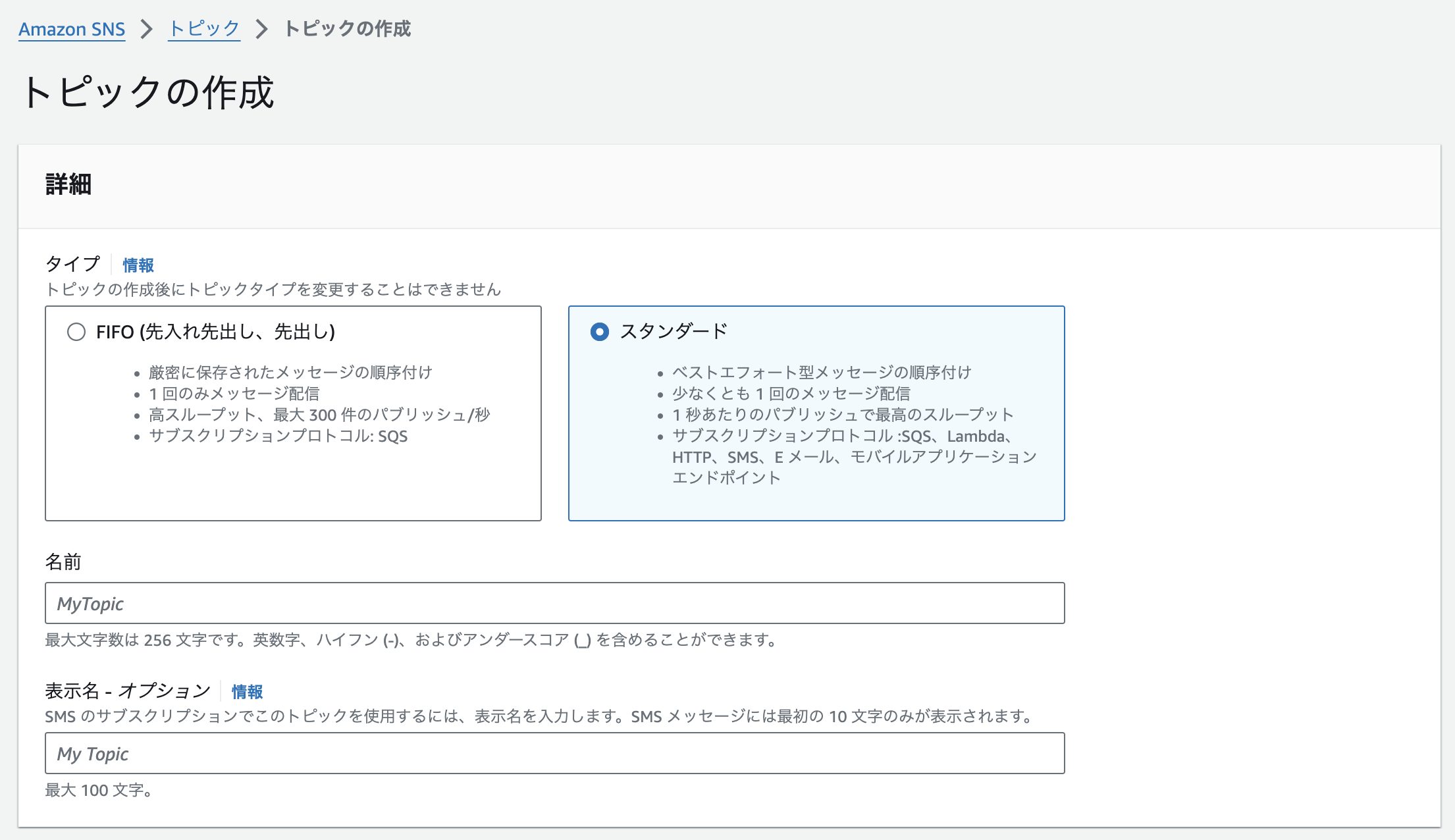Click the 詳細 section header
This screenshot has width=1455, height=840.
click(68, 185)
